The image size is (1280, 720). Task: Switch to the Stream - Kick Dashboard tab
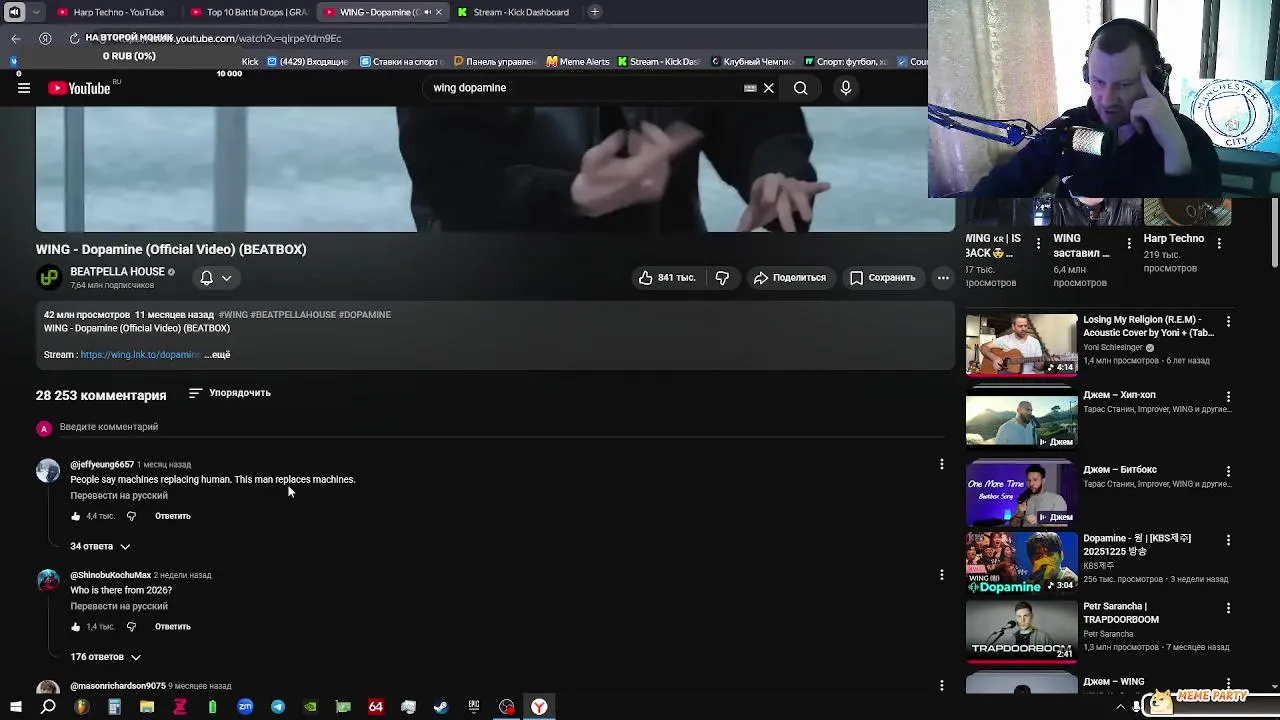pos(513,12)
